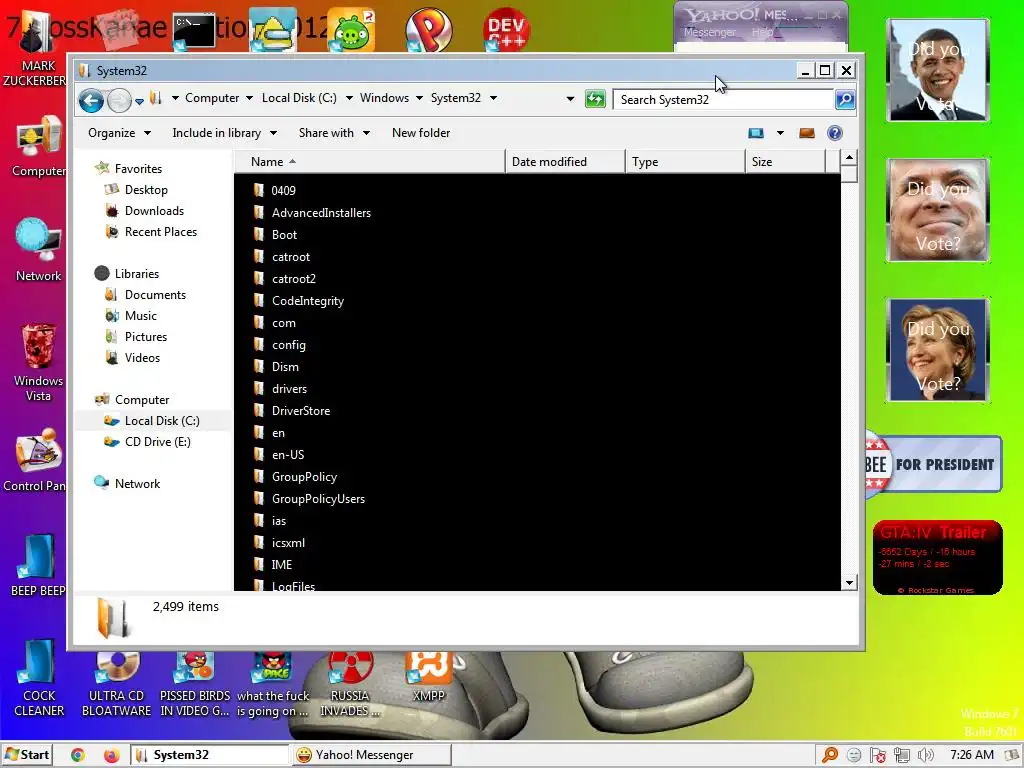Open the Include in library menu
The image size is (1024, 768).
(x=224, y=133)
